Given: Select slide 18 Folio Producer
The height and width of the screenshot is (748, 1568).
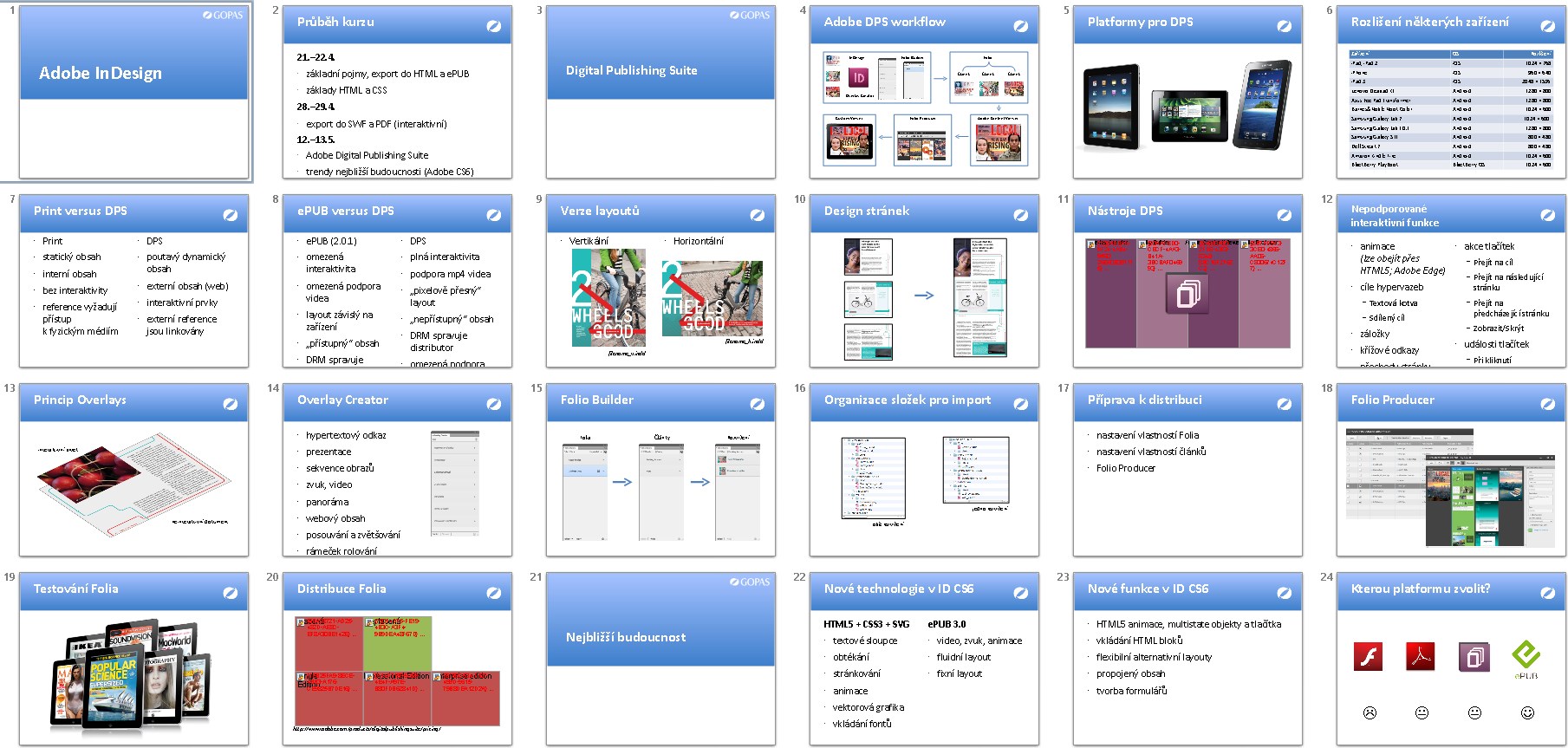Looking at the screenshot, I should 1451,470.
